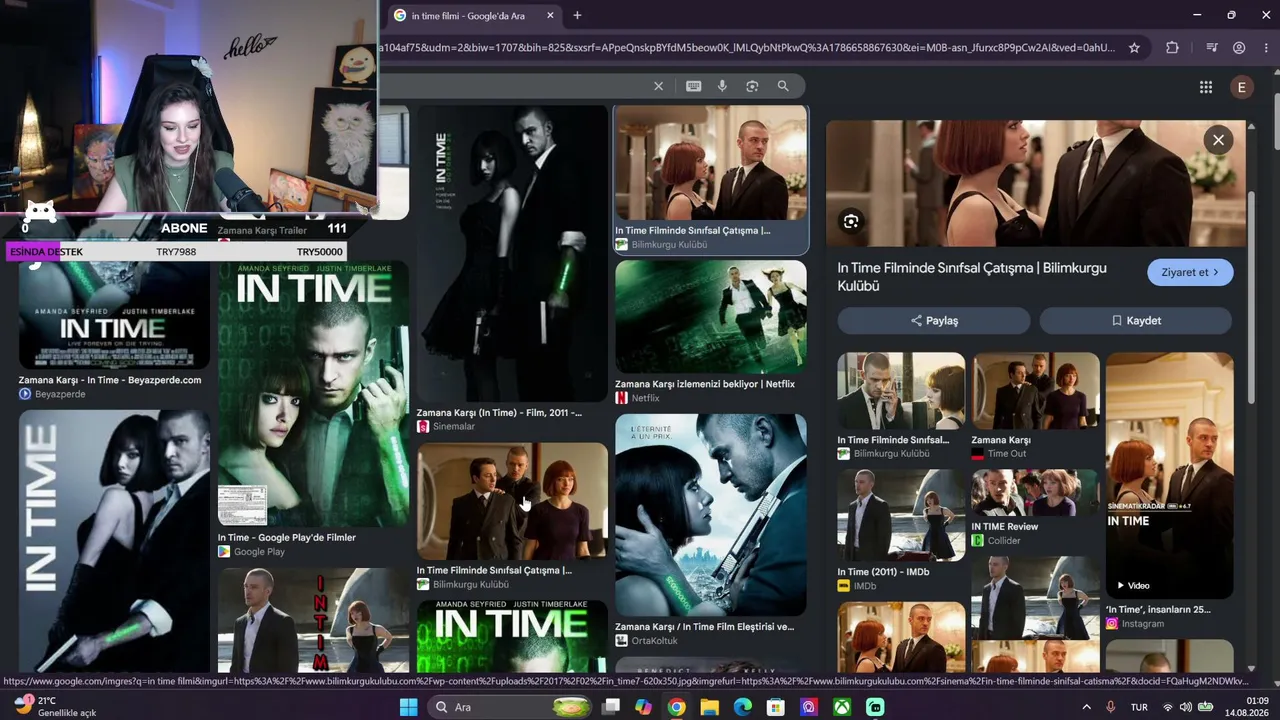Image resolution: width=1280 pixels, height=720 pixels.
Task: Open the Chrome extensions menu
Action: [x=1172, y=47]
